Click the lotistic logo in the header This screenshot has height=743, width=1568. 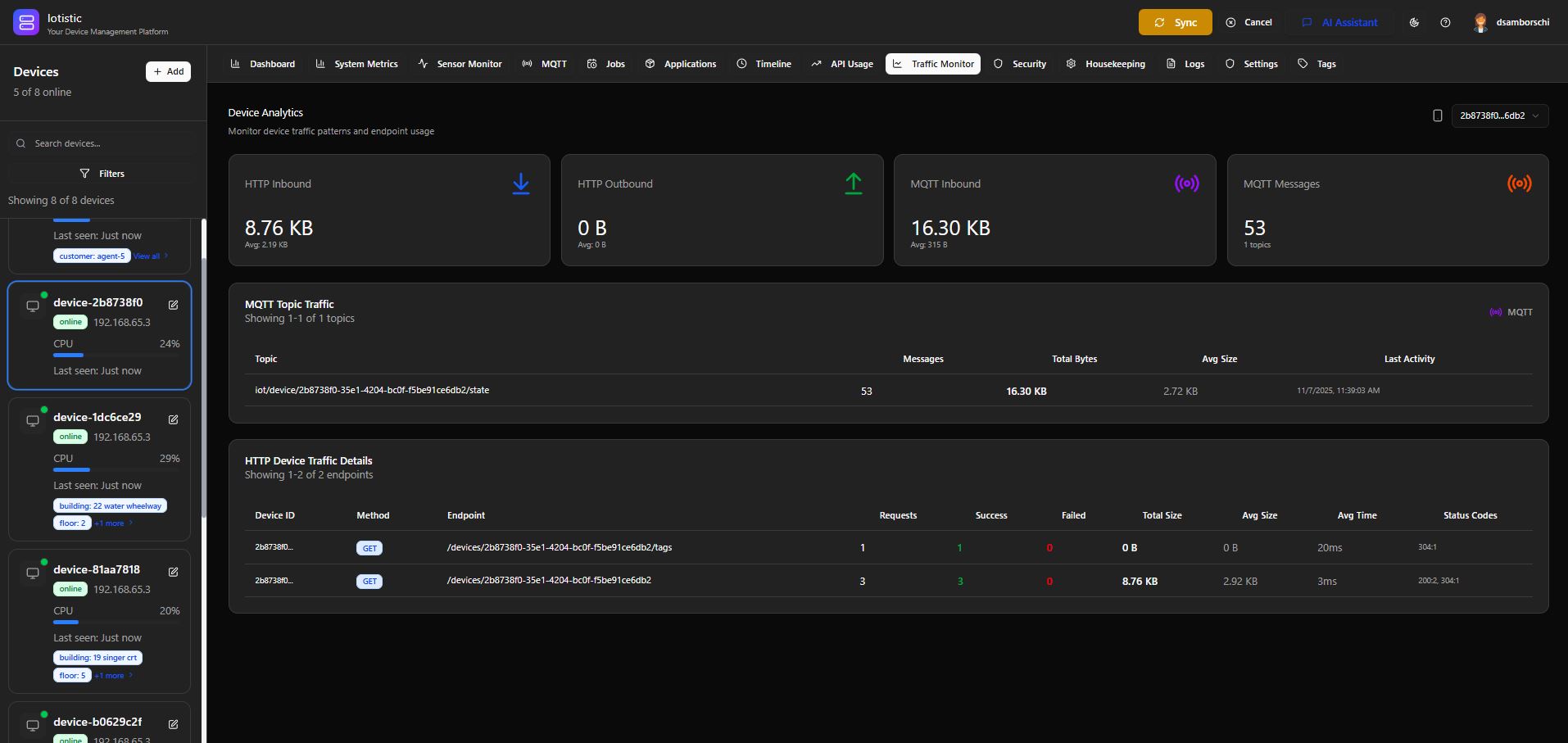coord(25,22)
